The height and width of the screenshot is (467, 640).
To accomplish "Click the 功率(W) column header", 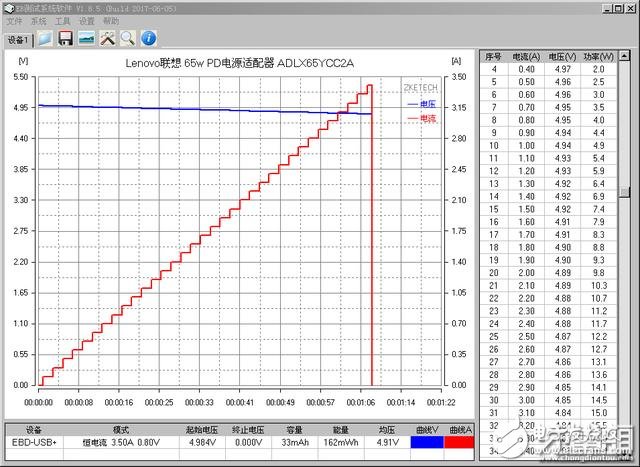I will (x=597, y=57).
